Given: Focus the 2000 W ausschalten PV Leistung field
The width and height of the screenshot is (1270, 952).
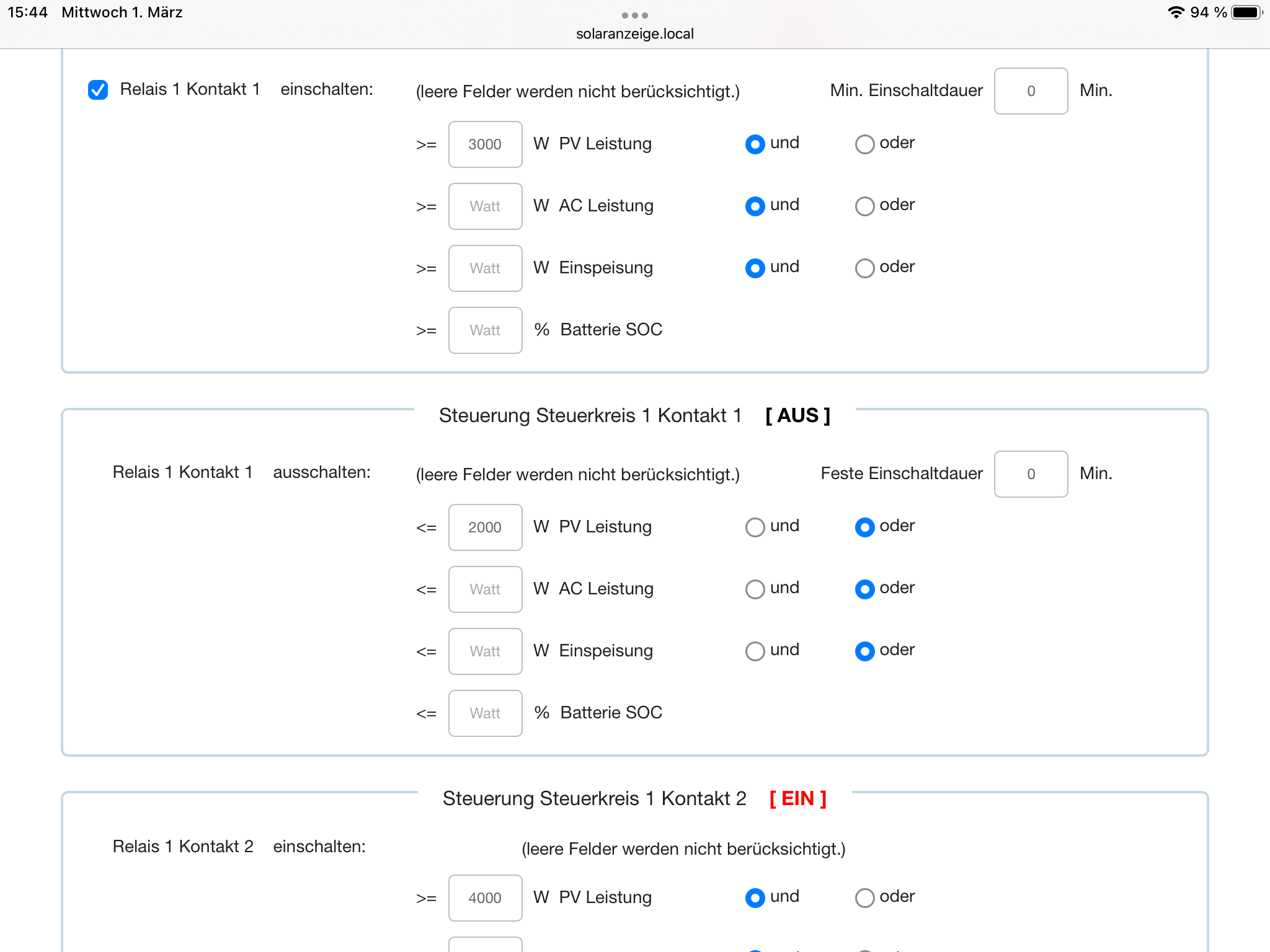Looking at the screenshot, I should click(x=485, y=527).
